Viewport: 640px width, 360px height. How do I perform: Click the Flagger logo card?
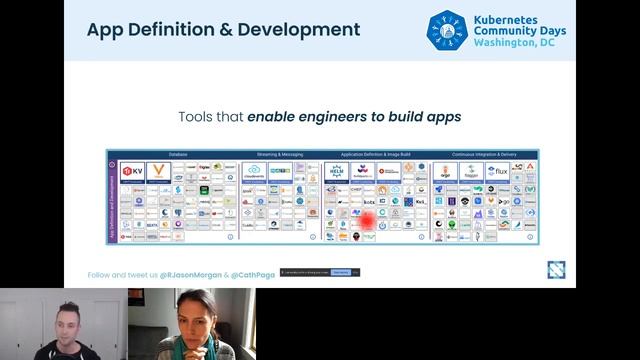pos(471,172)
